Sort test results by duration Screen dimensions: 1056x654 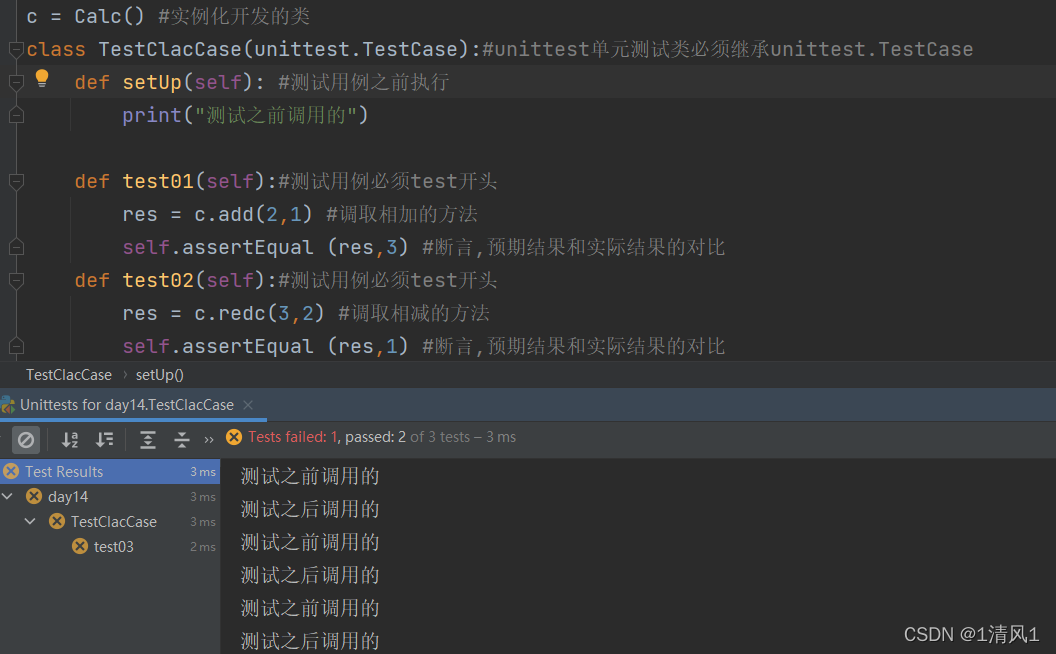pyautogui.click(x=104, y=440)
